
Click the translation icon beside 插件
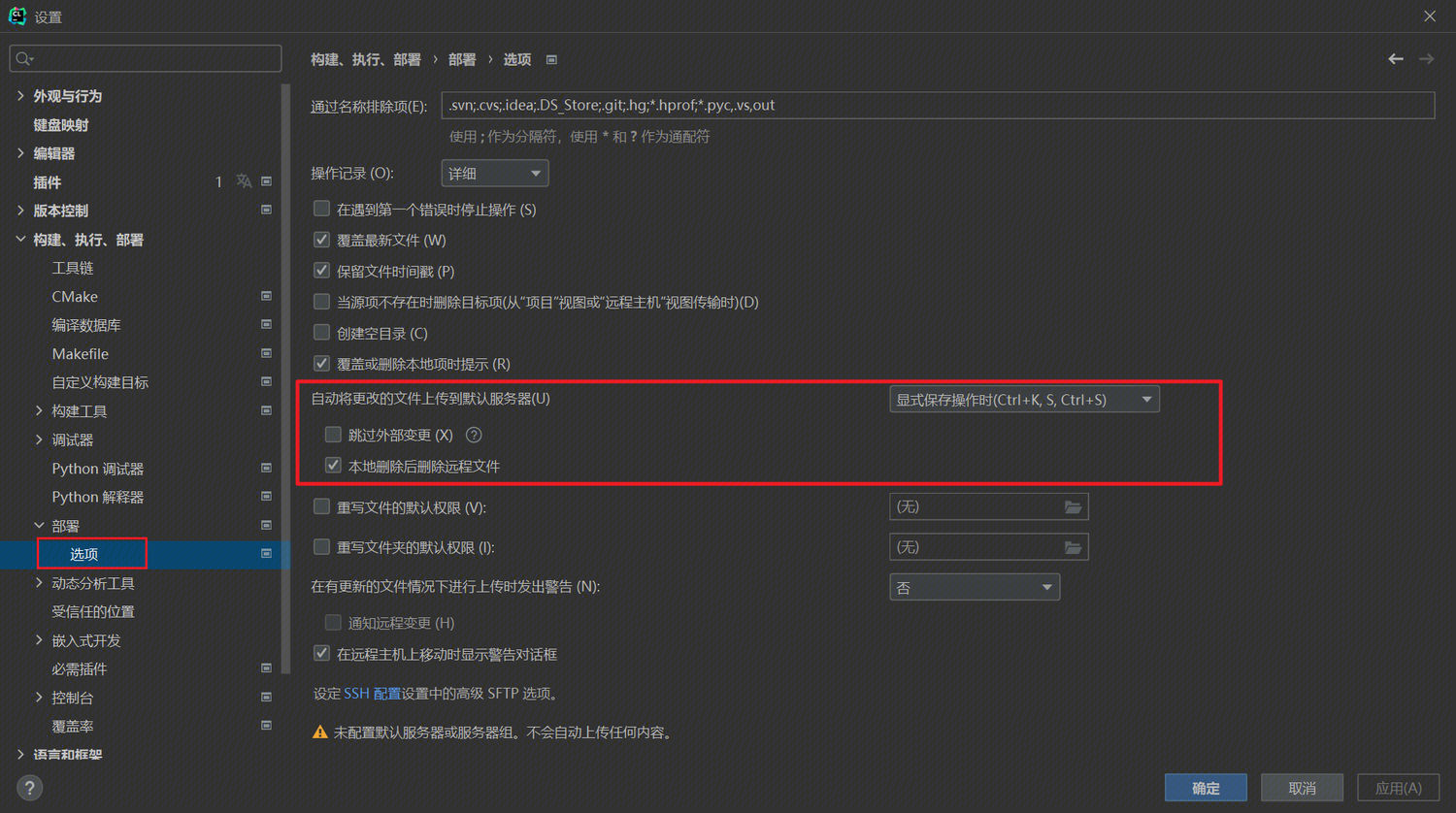point(244,181)
